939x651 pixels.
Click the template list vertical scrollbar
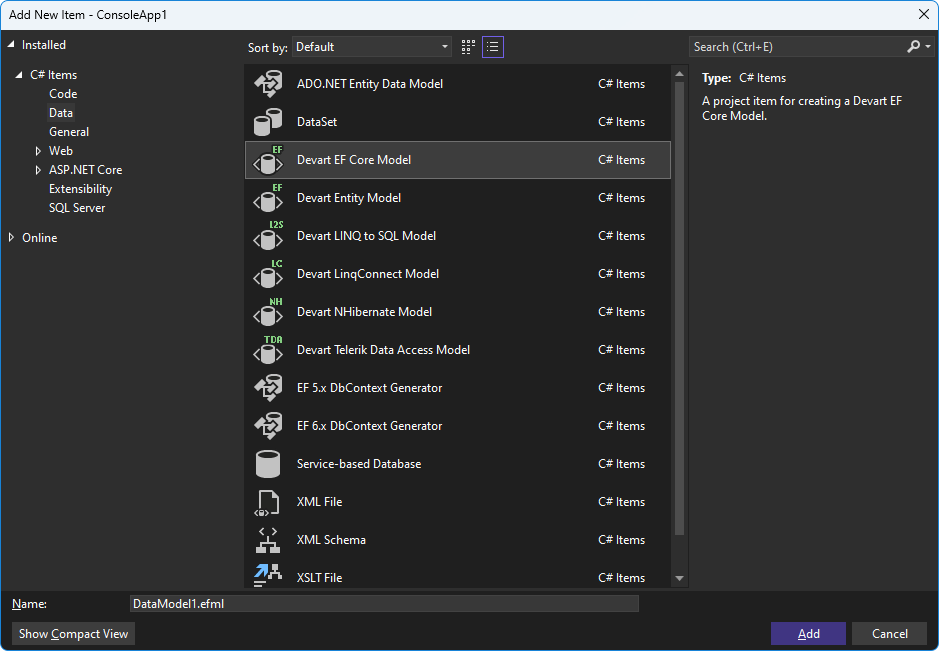click(x=680, y=300)
